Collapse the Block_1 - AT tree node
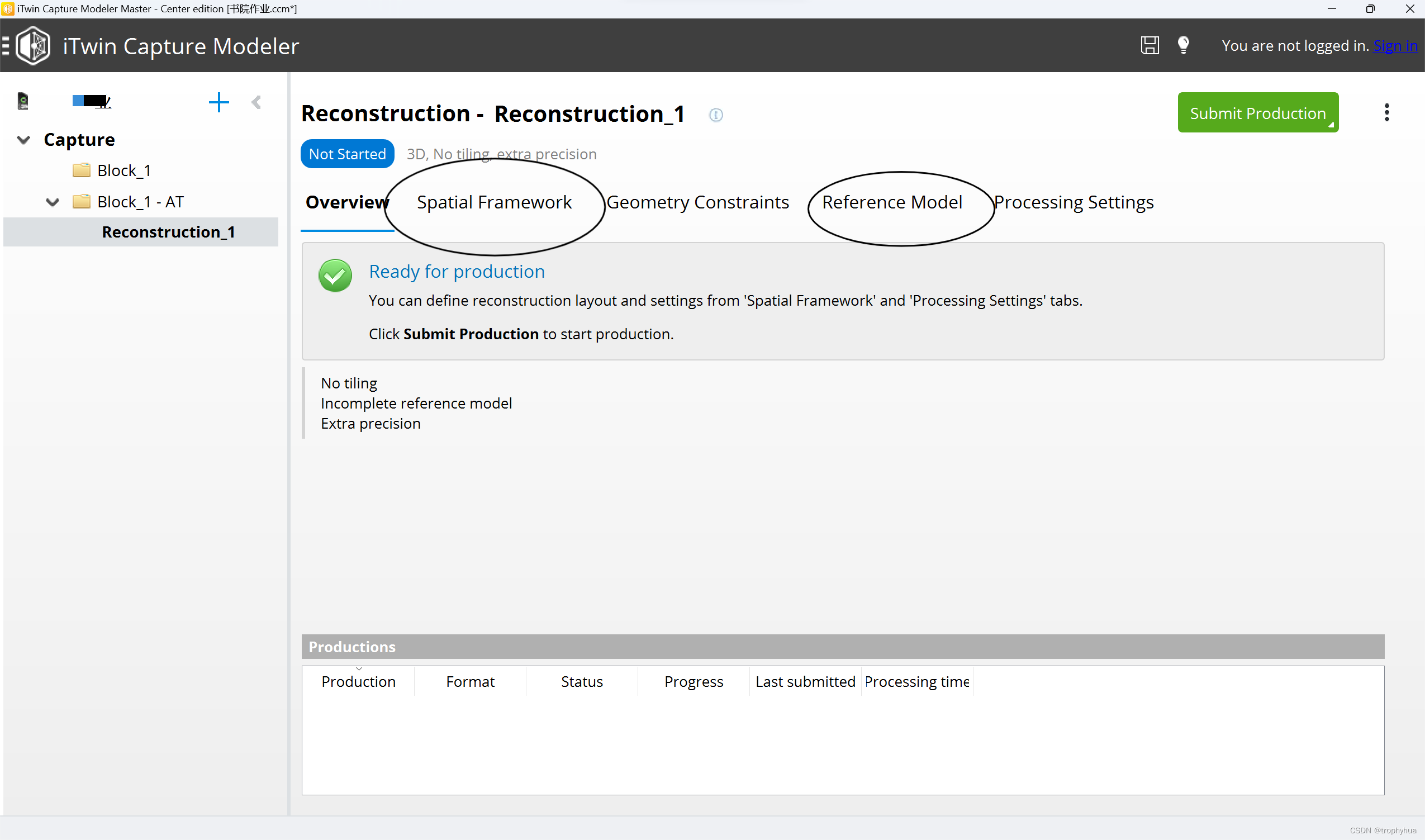Image resolution: width=1425 pixels, height=840 pixels. [x=53, y=202]
